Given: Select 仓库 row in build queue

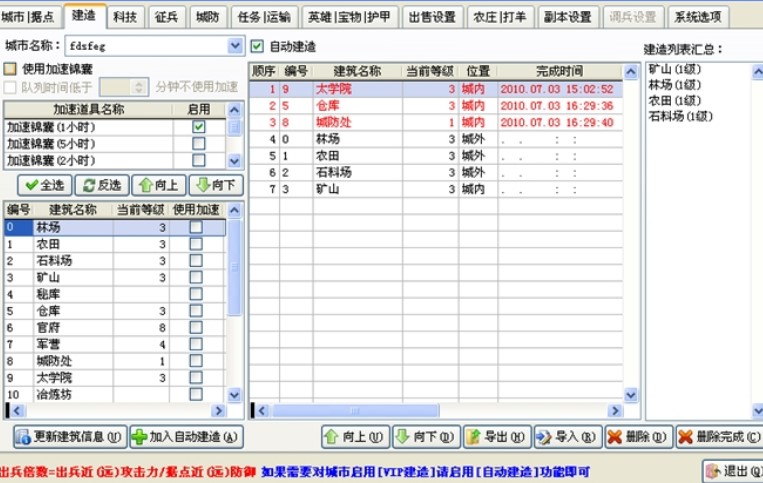Looking at the screenshot, I should pos(436,106).
